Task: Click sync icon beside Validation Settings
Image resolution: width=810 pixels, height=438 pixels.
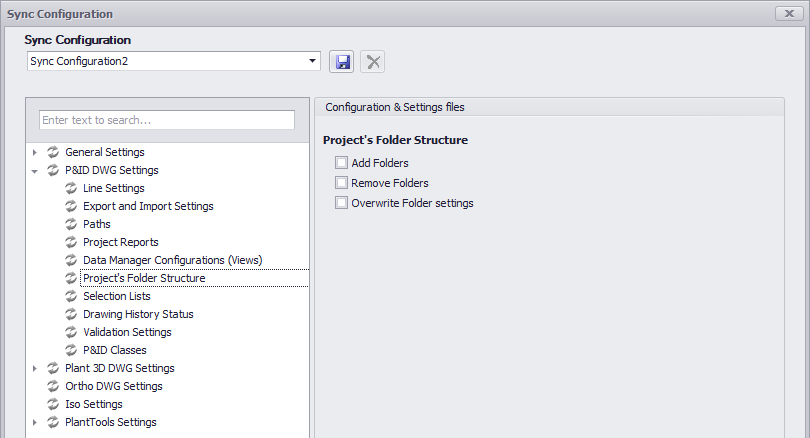Action: (71, 332)
